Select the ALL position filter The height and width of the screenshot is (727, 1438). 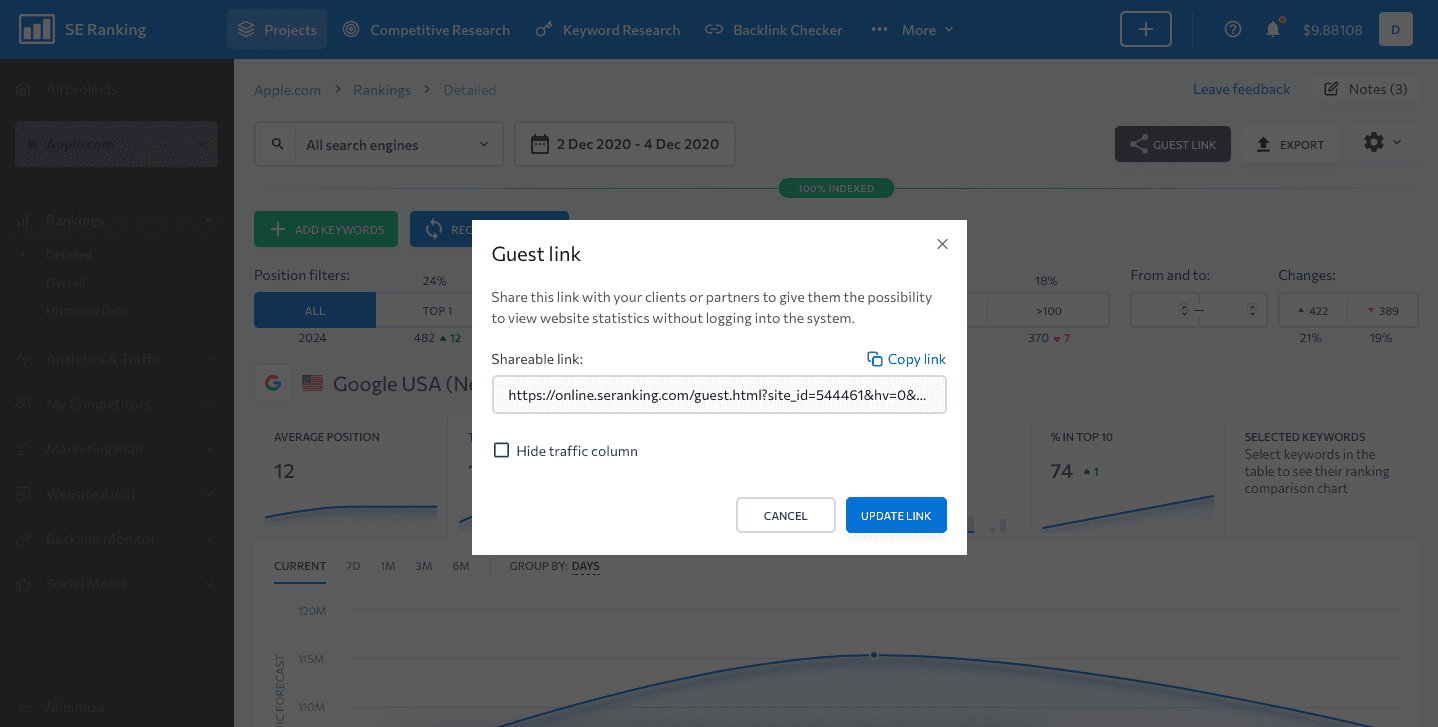(x=315, y=311)
